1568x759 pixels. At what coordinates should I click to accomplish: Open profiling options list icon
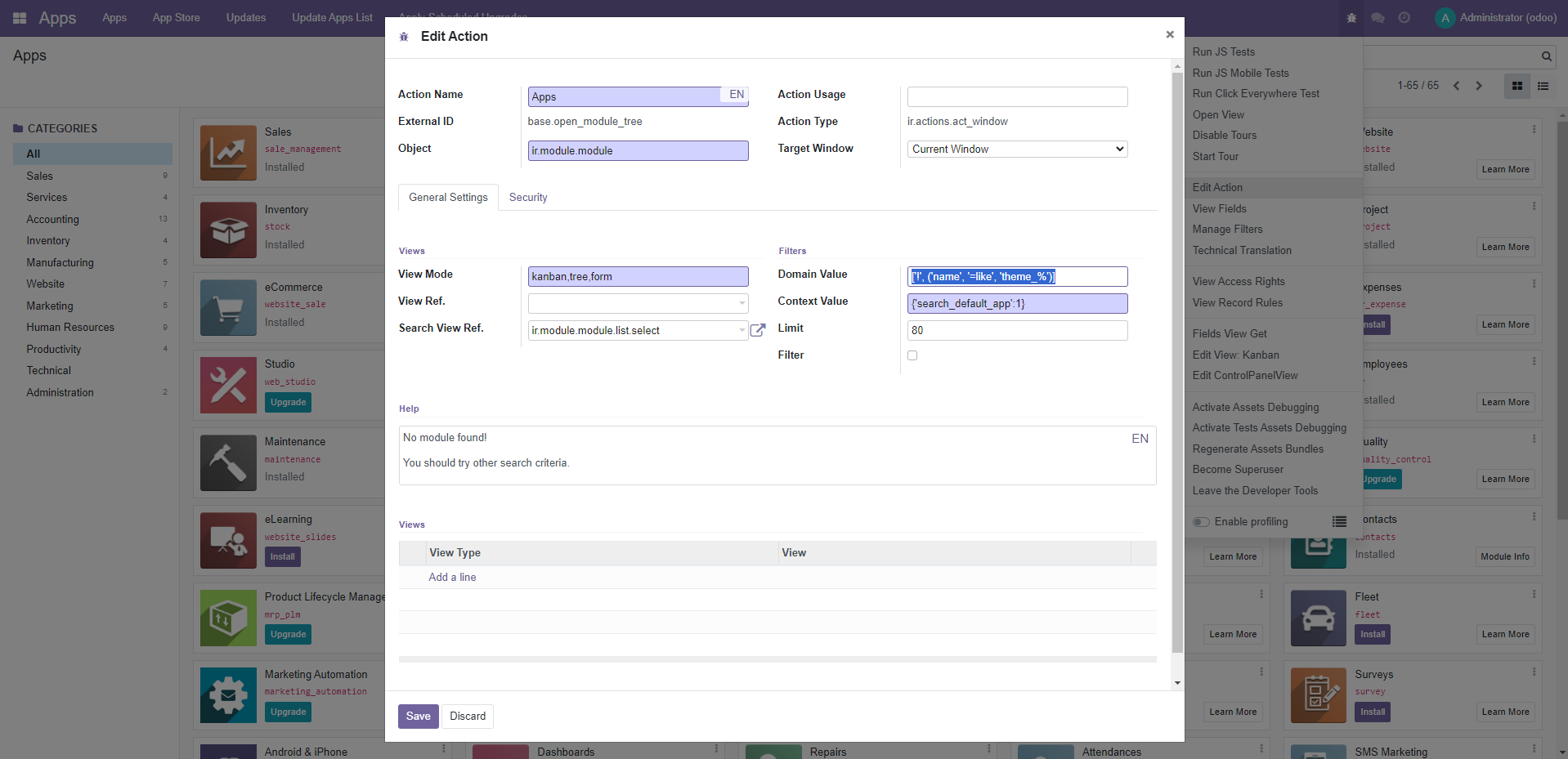pos(1339,521)
